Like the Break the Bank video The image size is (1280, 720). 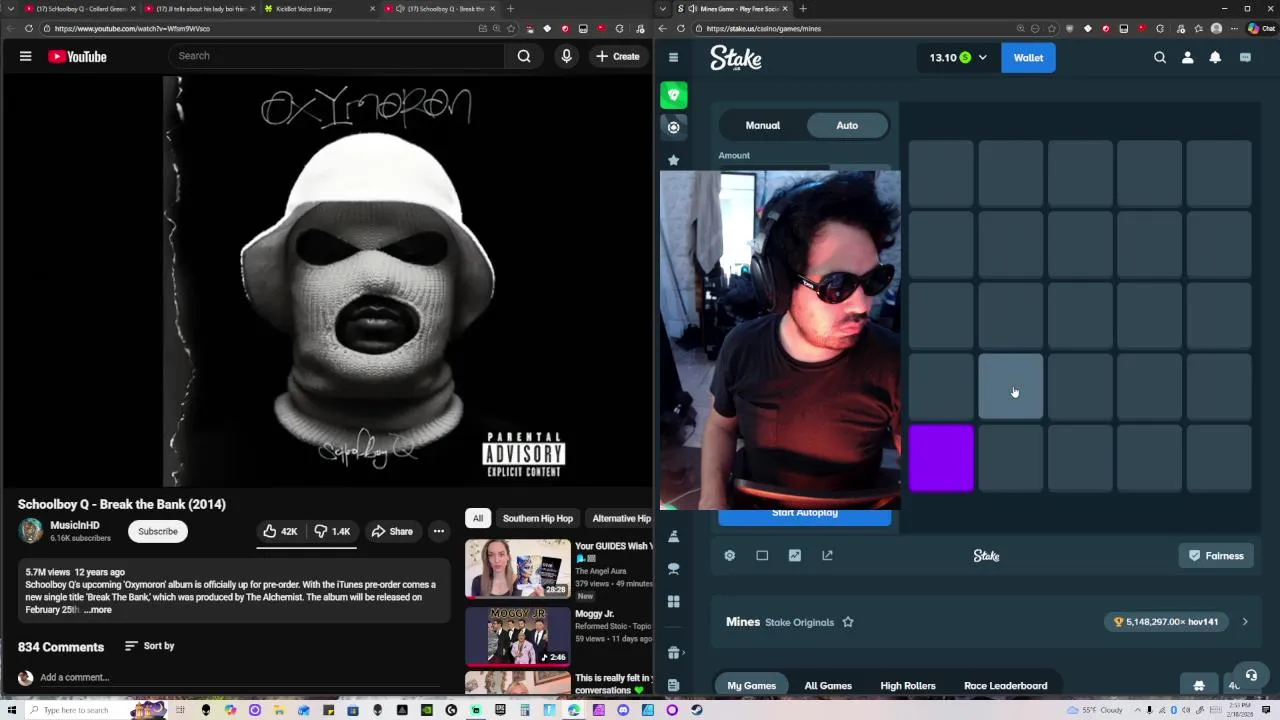[279, 531]
